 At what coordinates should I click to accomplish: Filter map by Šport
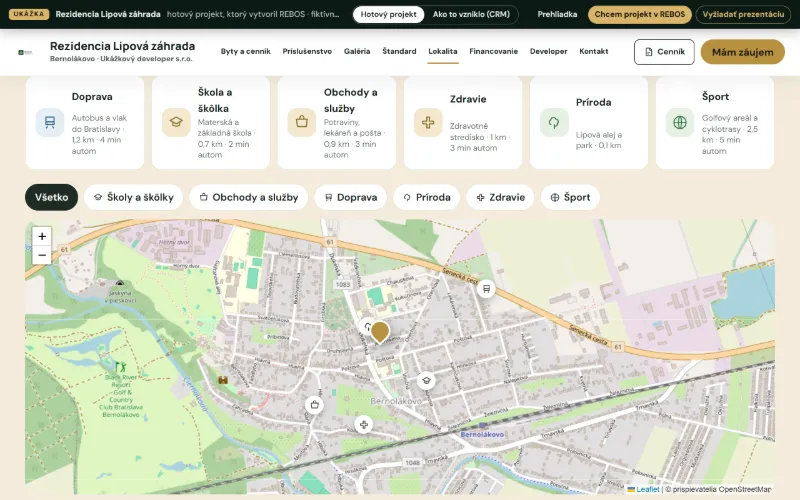570,197
